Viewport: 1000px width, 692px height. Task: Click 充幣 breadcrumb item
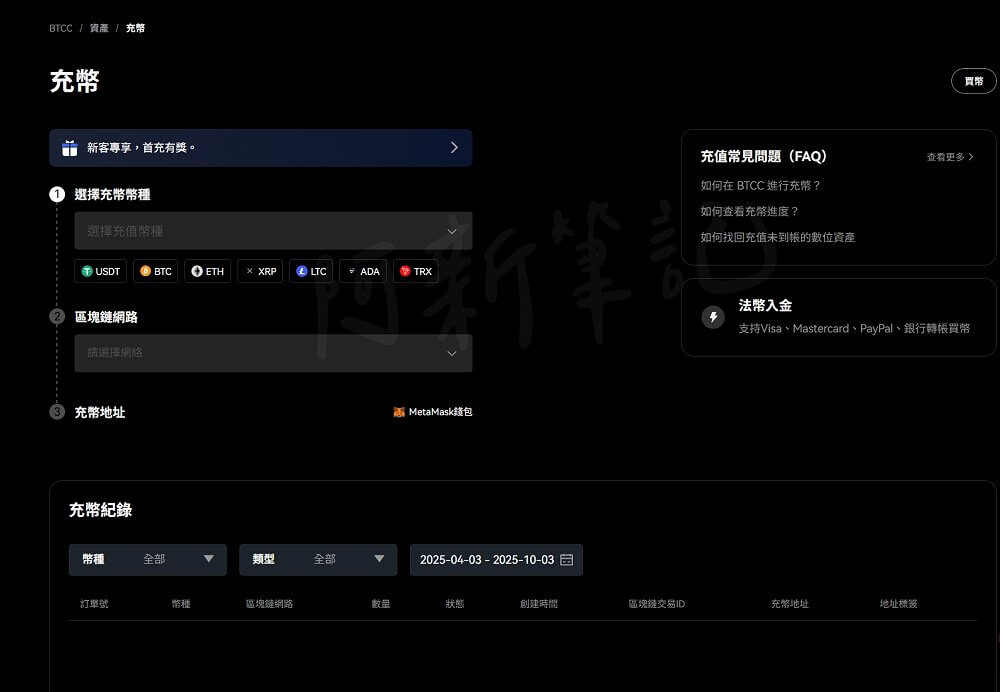pyautogui.click(x=135, y=28)
